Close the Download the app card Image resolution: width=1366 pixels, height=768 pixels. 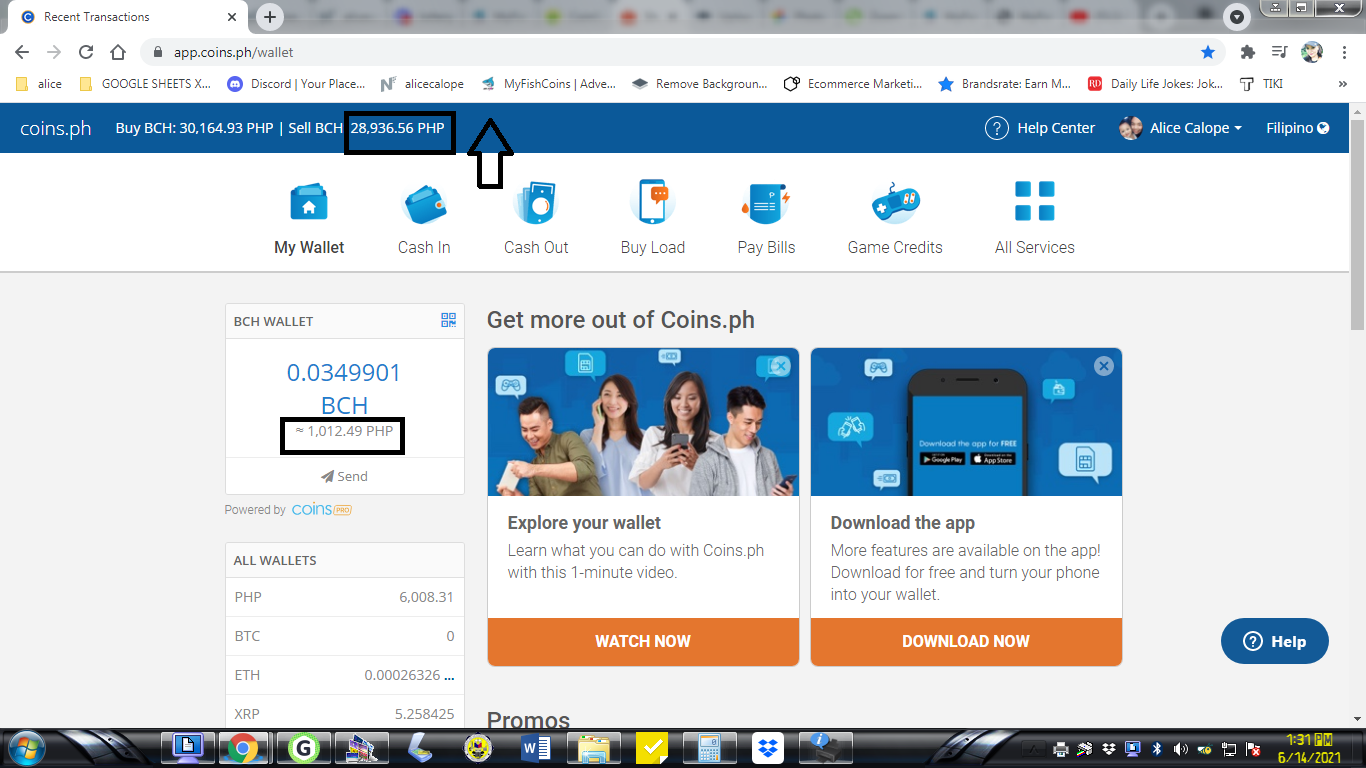point(1104,366)
